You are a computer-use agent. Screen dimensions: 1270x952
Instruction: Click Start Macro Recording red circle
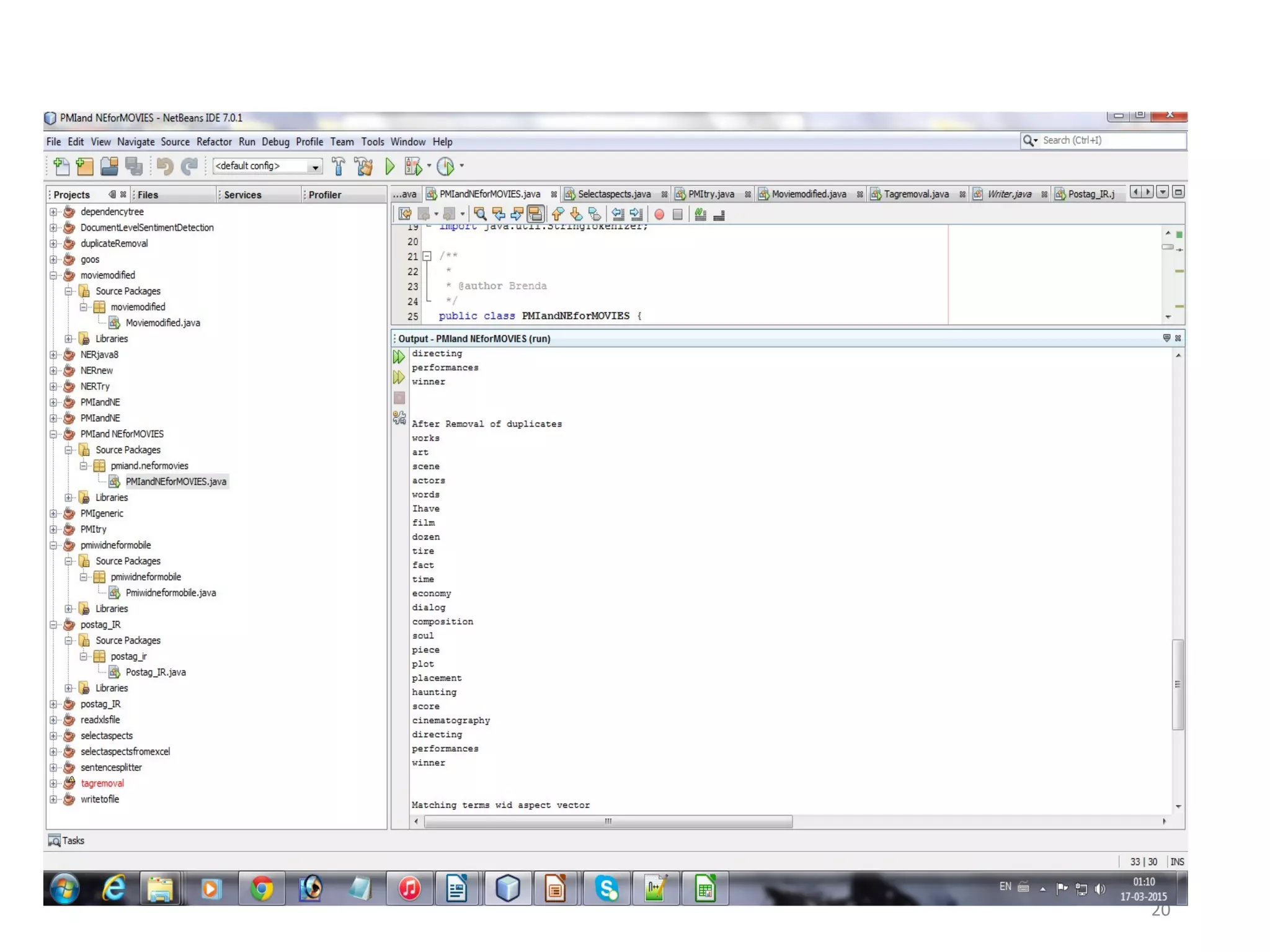[659, 215]
